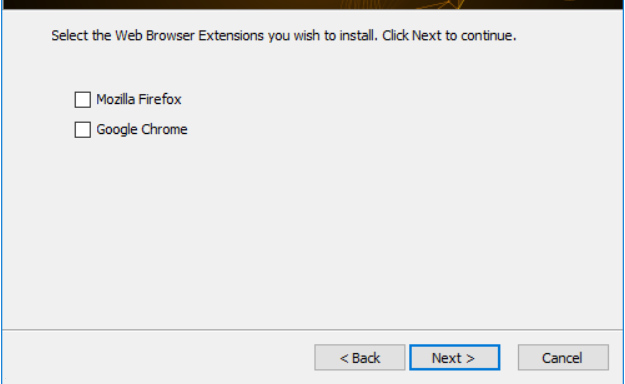Click the 'Click Next to continue' sentence
The image size is (625, 384).
[x=449, y=36]
